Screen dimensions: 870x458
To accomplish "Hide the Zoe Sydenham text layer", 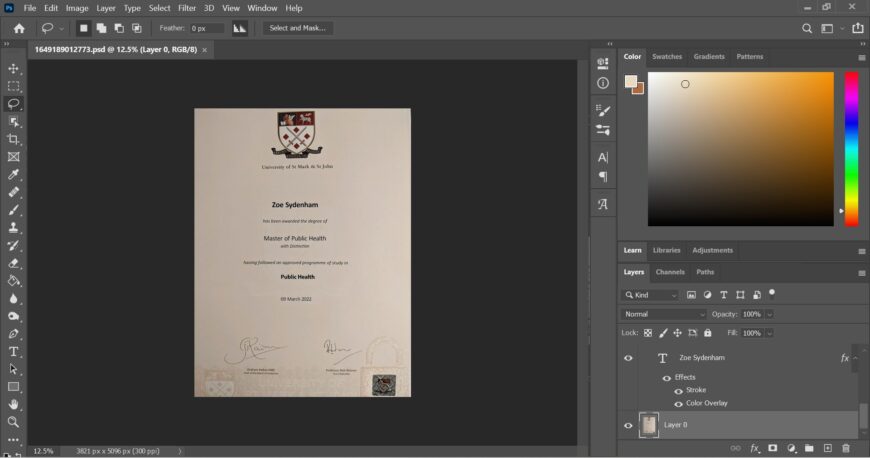I will [x=628, y=358].
